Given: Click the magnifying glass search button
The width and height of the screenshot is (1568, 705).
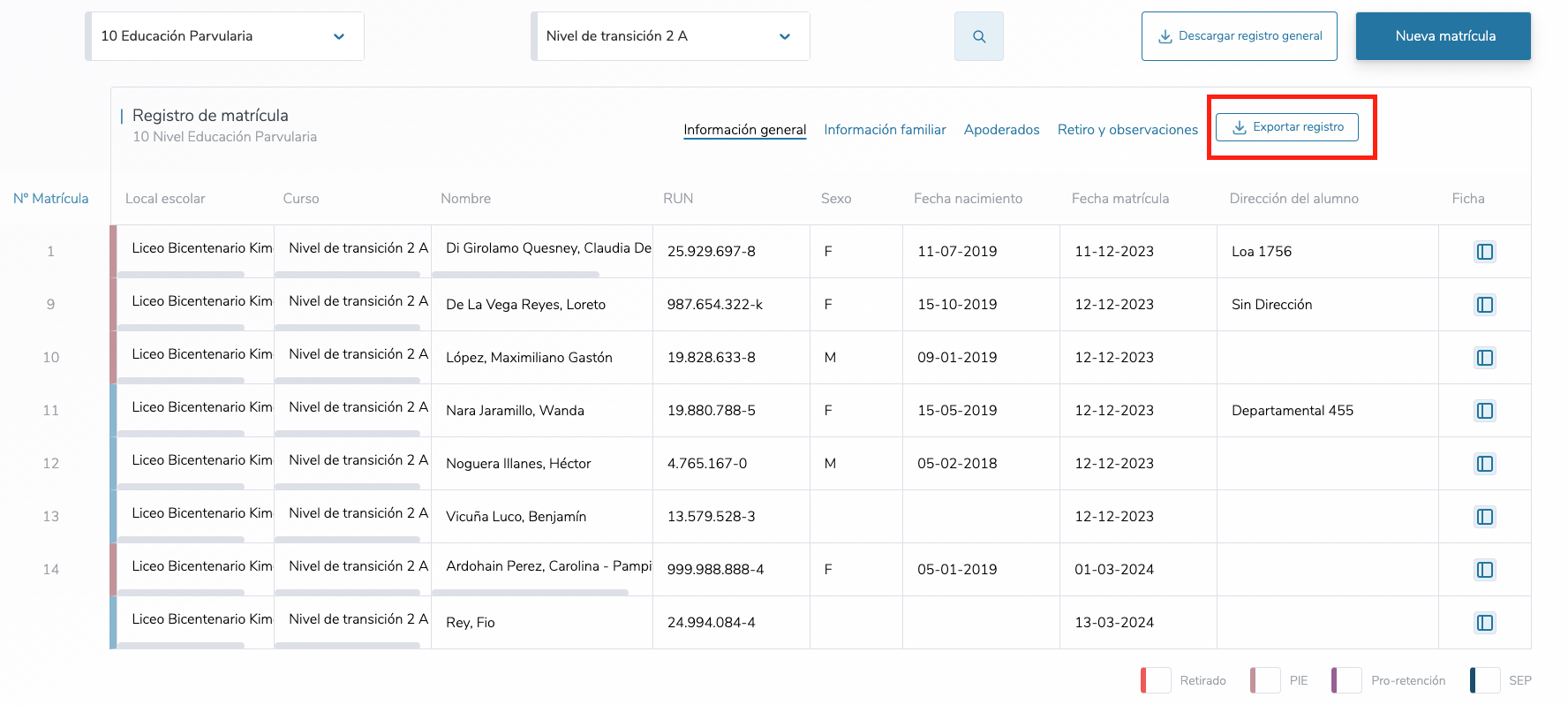Looking at the screenshot, I should pos(978,36).
